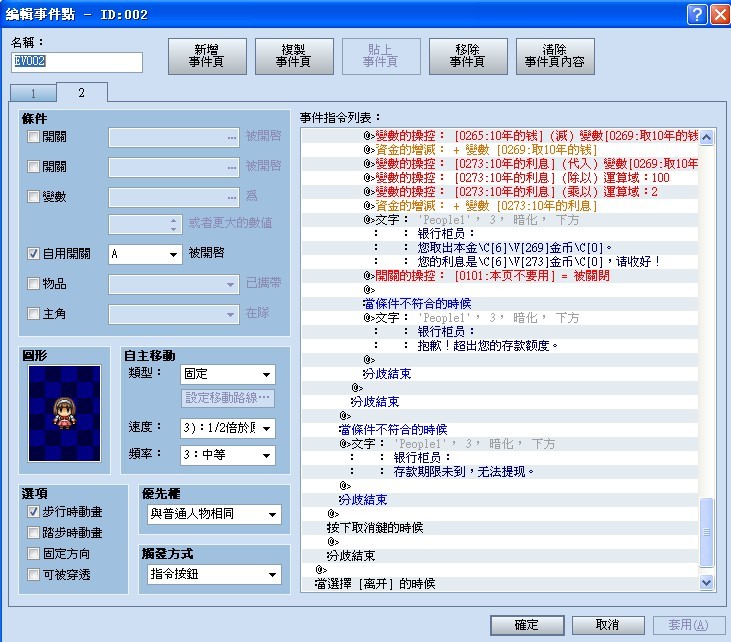The image size is (731, 642).
Task: Enable the first 開關 condition checkbox
Action: tap(33, 137)
